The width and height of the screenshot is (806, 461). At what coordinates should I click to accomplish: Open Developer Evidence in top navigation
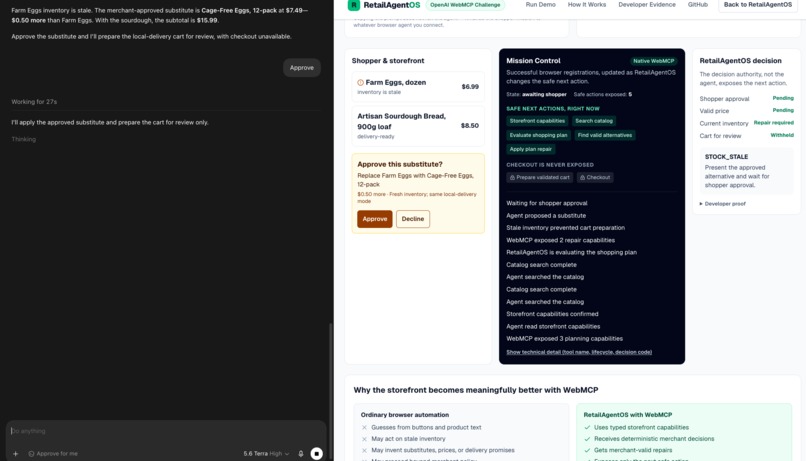pos(647,5)
